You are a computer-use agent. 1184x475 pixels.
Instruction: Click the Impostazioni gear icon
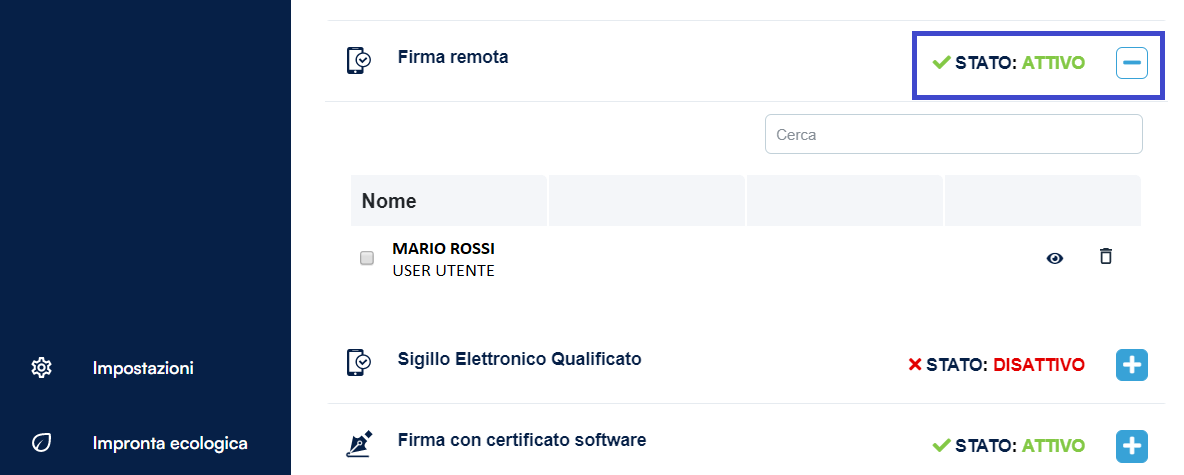point(41,368)
